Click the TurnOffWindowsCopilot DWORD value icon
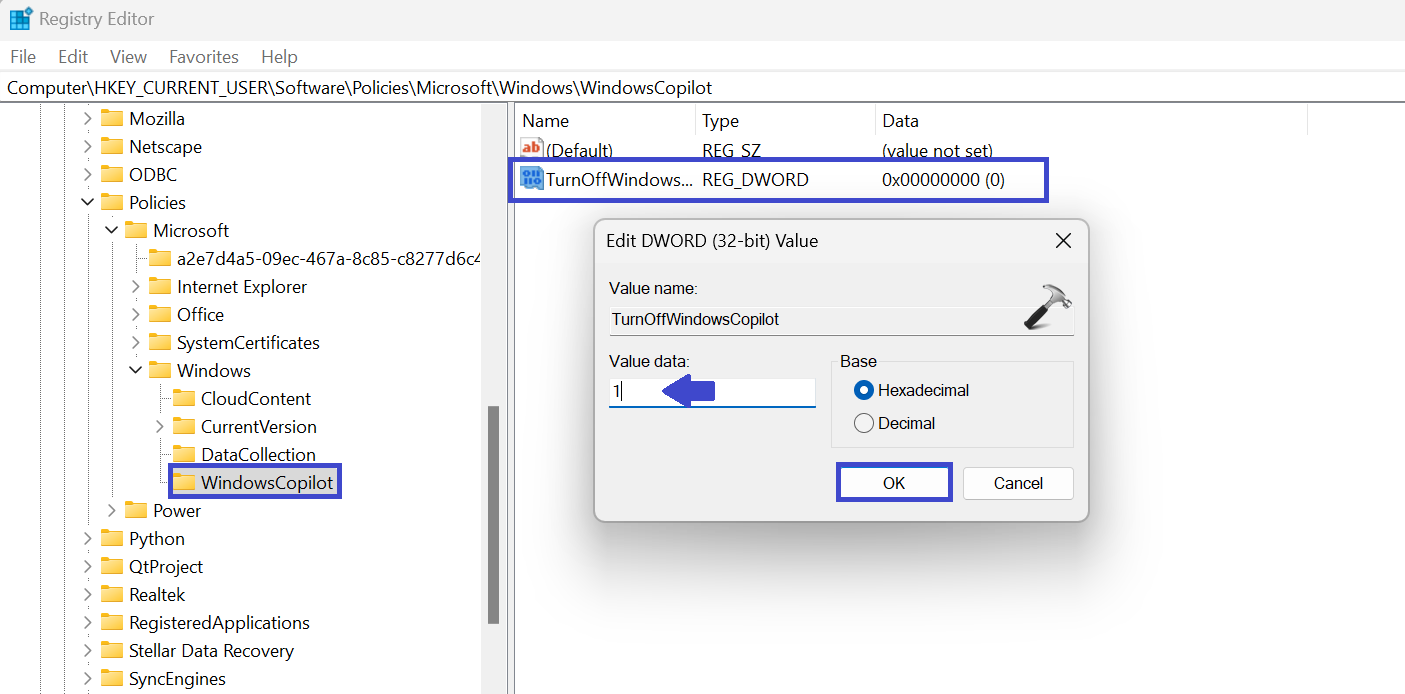 coord(532,179)
